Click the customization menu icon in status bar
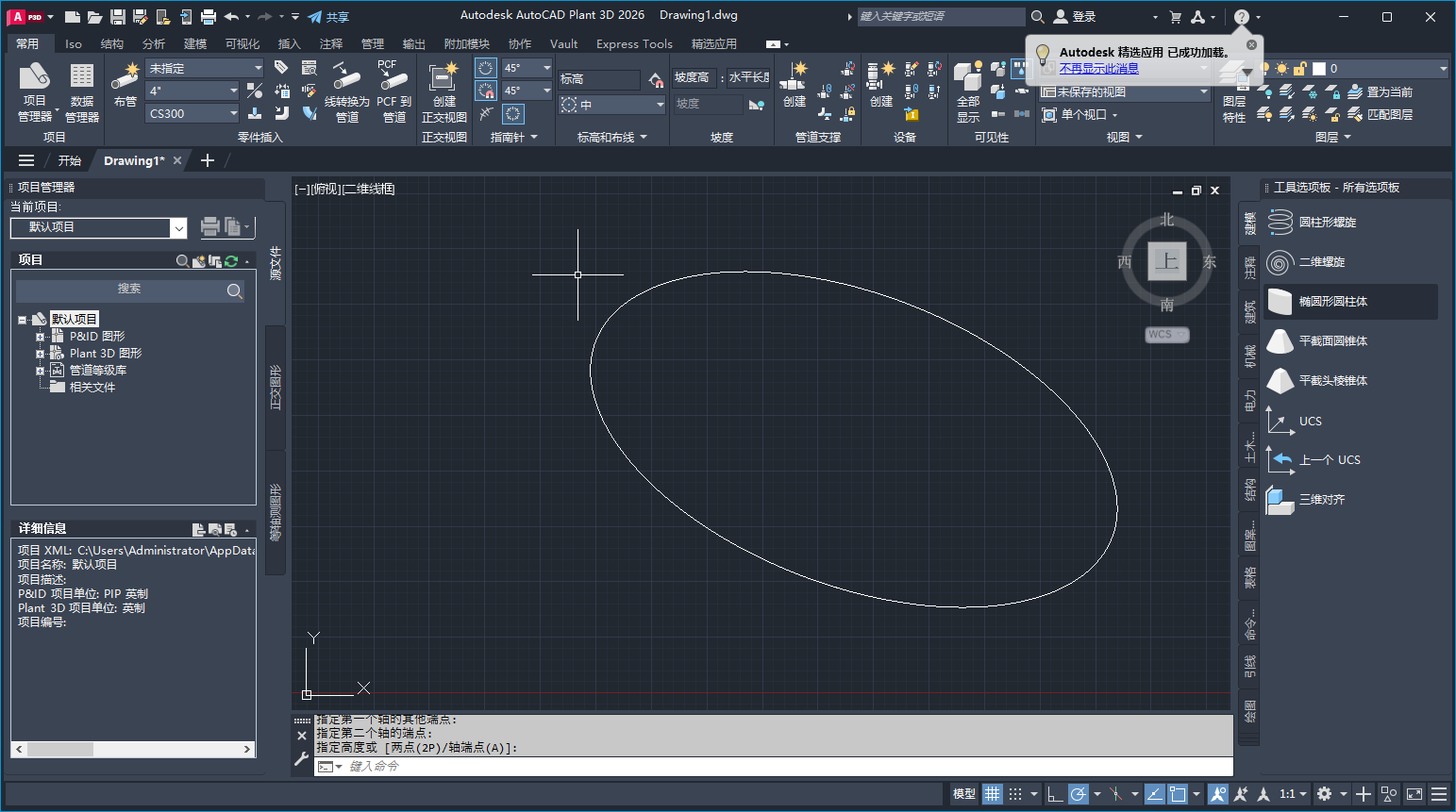 1439,794
